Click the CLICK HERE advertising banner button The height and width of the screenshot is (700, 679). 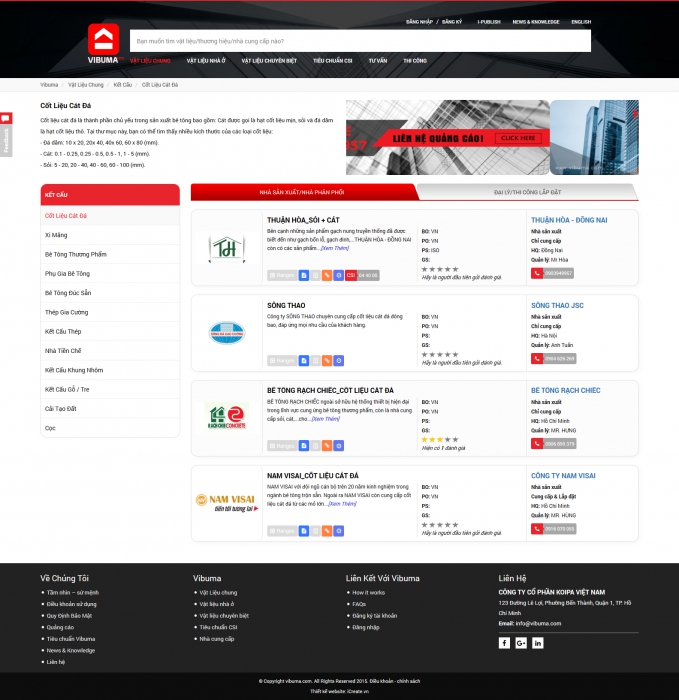[x=518, y=138]
